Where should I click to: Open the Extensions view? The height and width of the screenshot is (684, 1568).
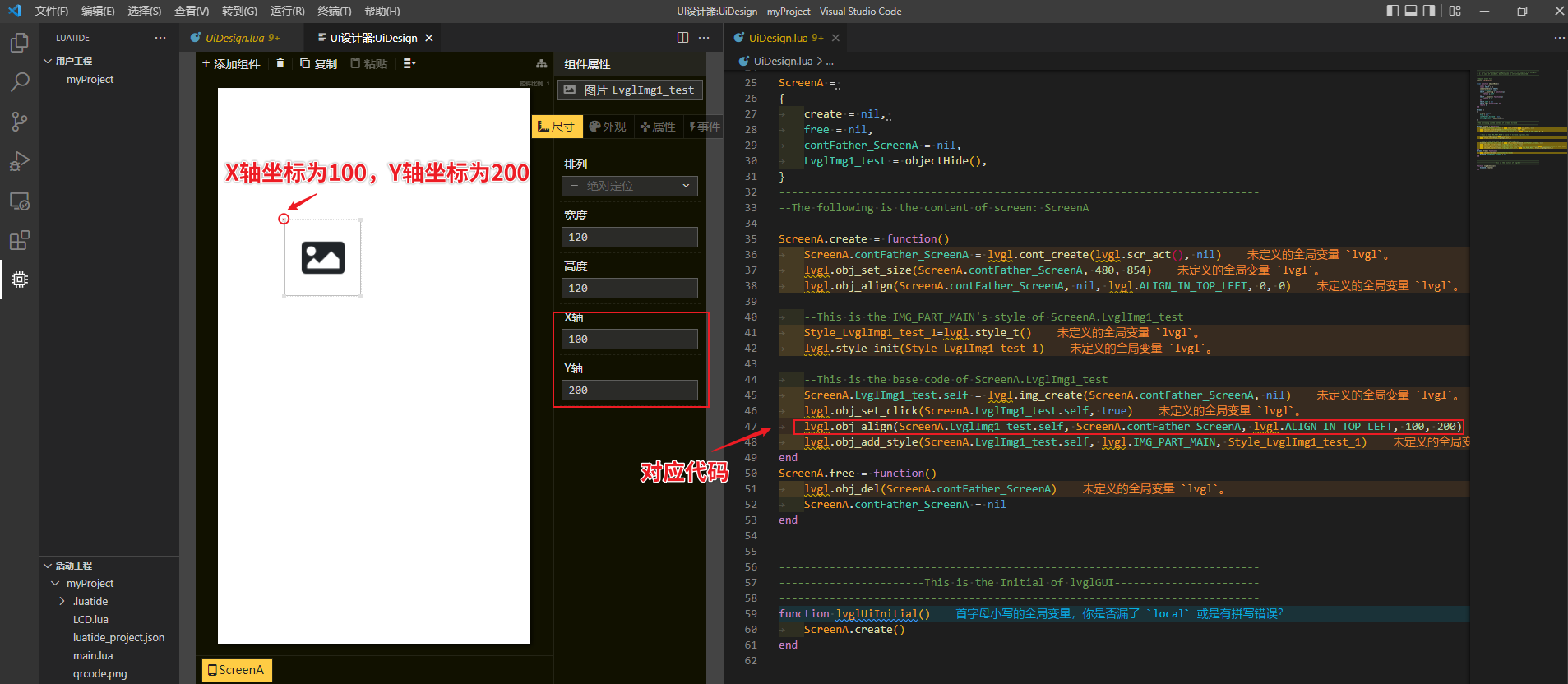pyautogui.click(x=20, y=240)
